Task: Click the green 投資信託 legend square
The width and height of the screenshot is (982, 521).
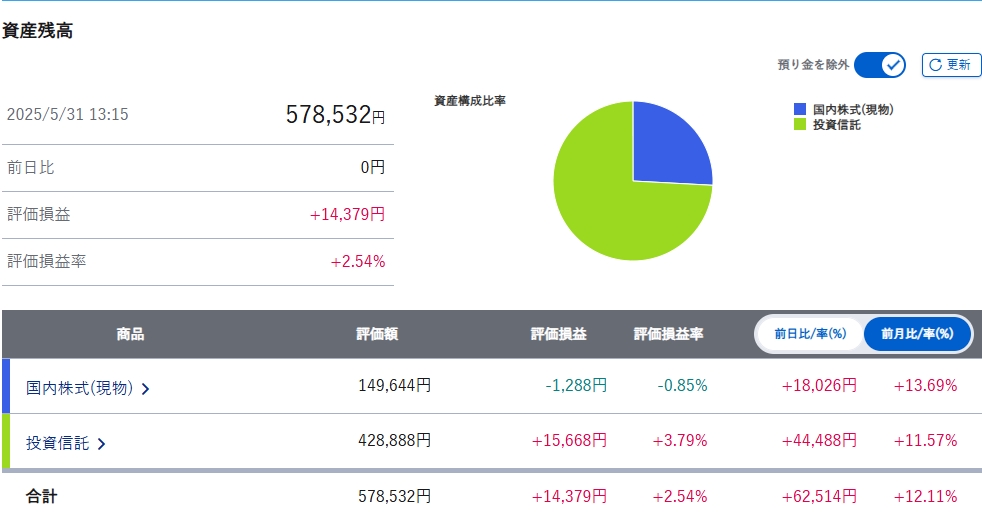Action: click(x=800, y=125)
